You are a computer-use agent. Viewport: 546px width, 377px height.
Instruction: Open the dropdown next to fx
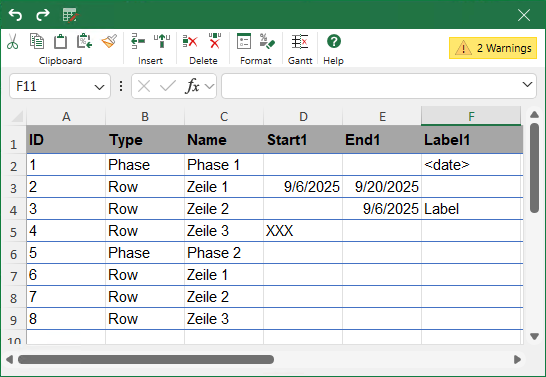(x=209, y=86)
